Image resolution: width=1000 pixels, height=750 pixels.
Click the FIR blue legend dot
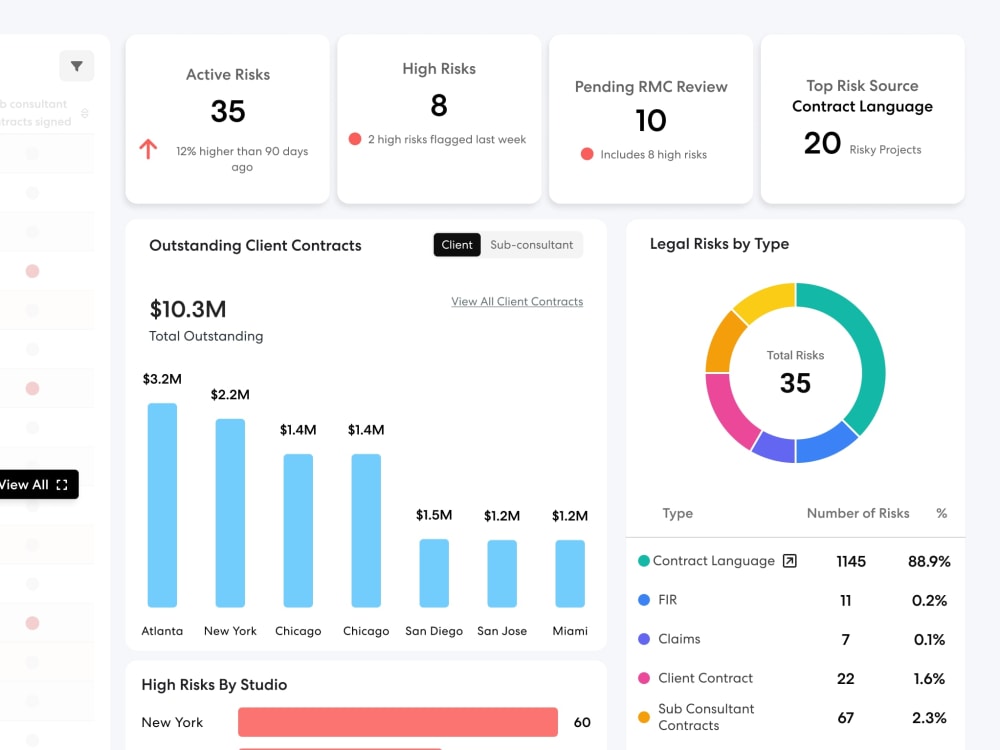tap(644, 600)
